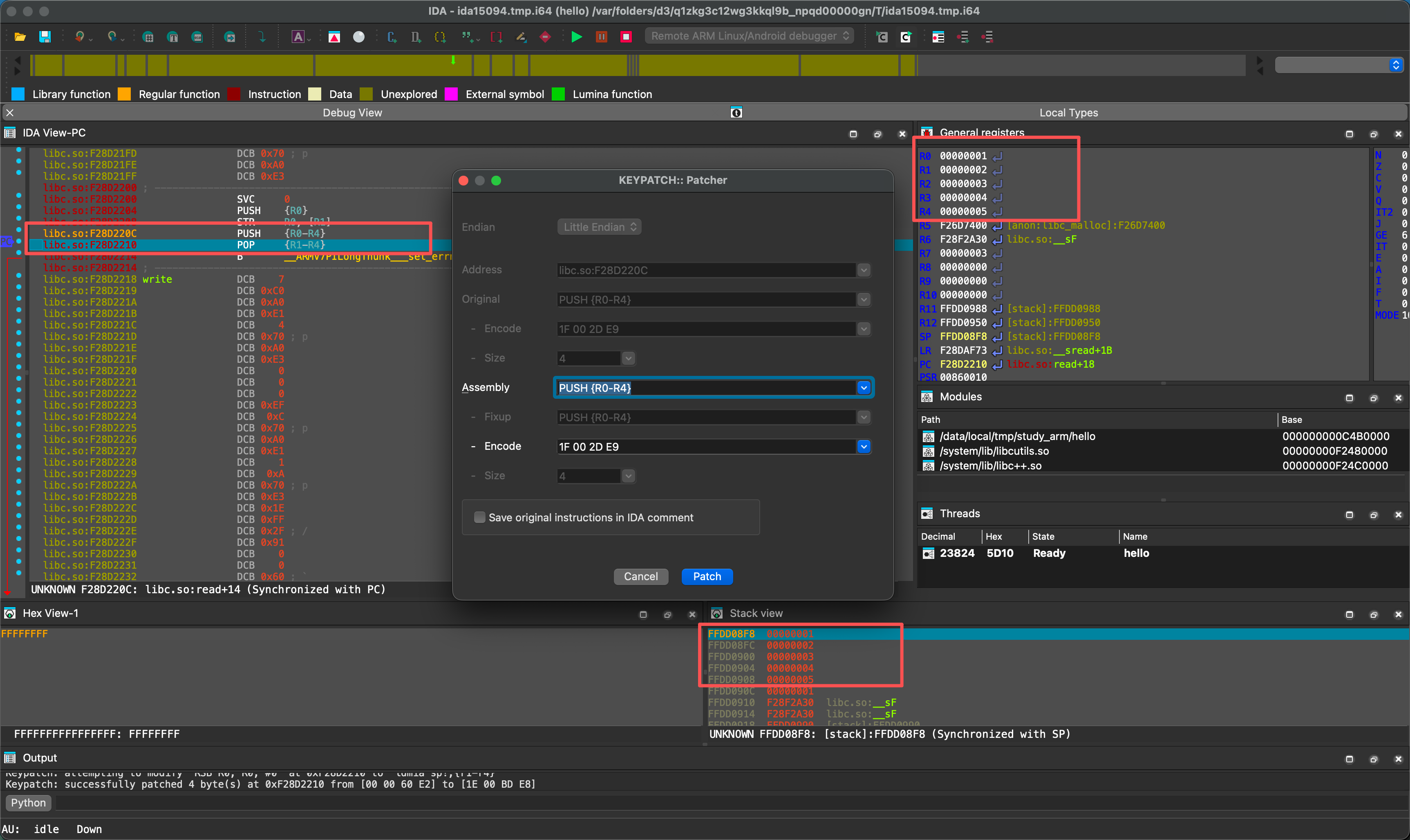Click the purple letter A toolbar icon
The image size is (1410, 840).
[298, 37]
